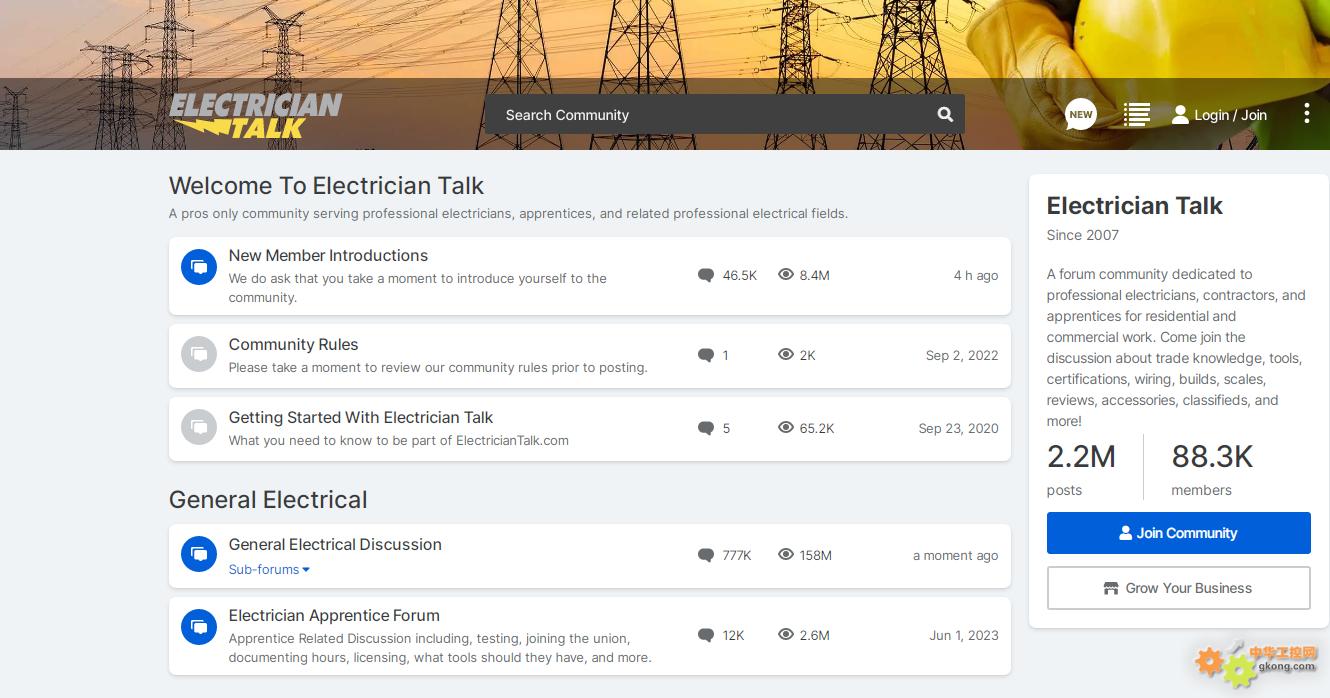Viewport: 1330px width, 698px height.
Task: Click the comment icon in Community Rules row
Action: [706, 355]
